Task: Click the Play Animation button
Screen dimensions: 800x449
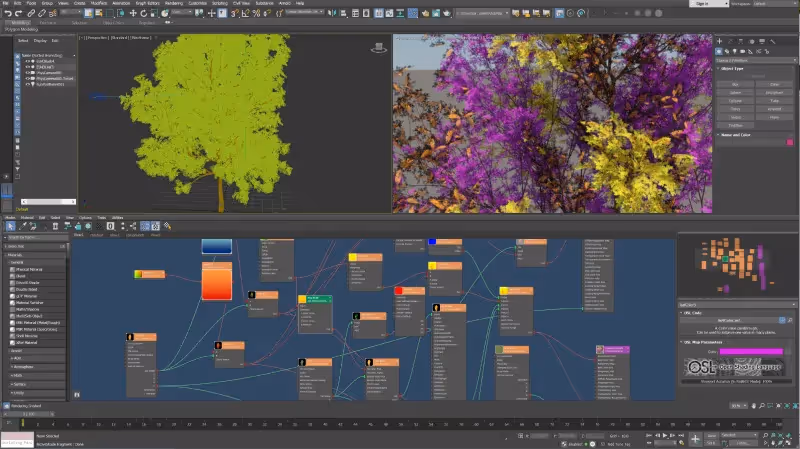Action: coord(665,436)
